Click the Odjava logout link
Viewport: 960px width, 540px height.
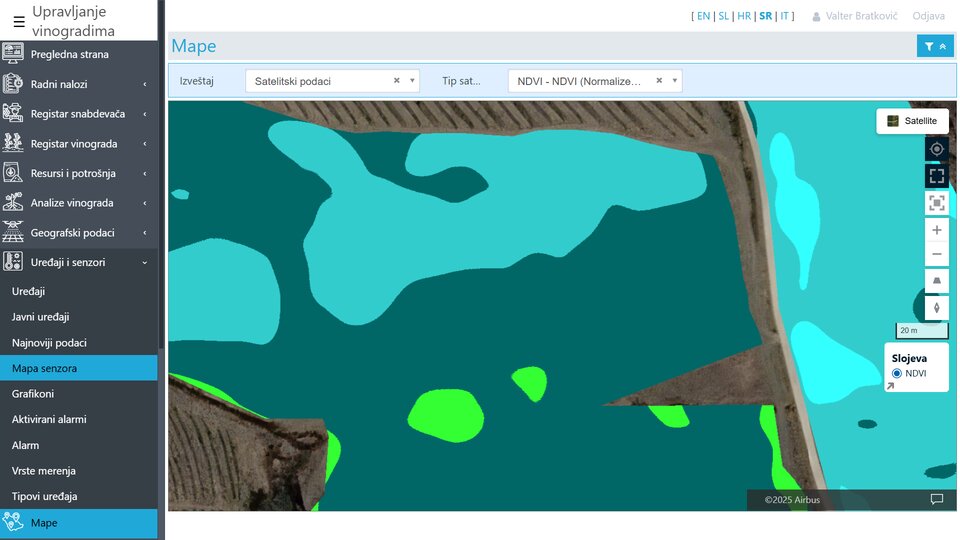coord(928,16)
